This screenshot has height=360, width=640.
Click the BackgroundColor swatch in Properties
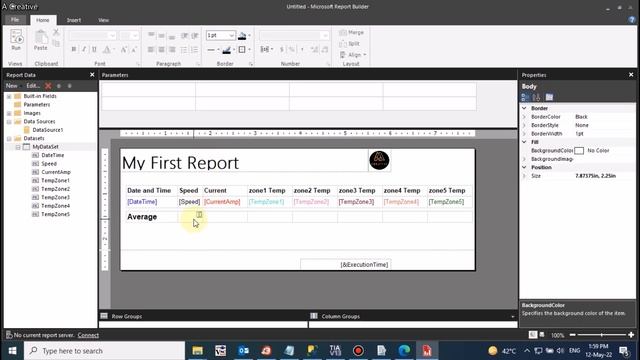[579, 151]
